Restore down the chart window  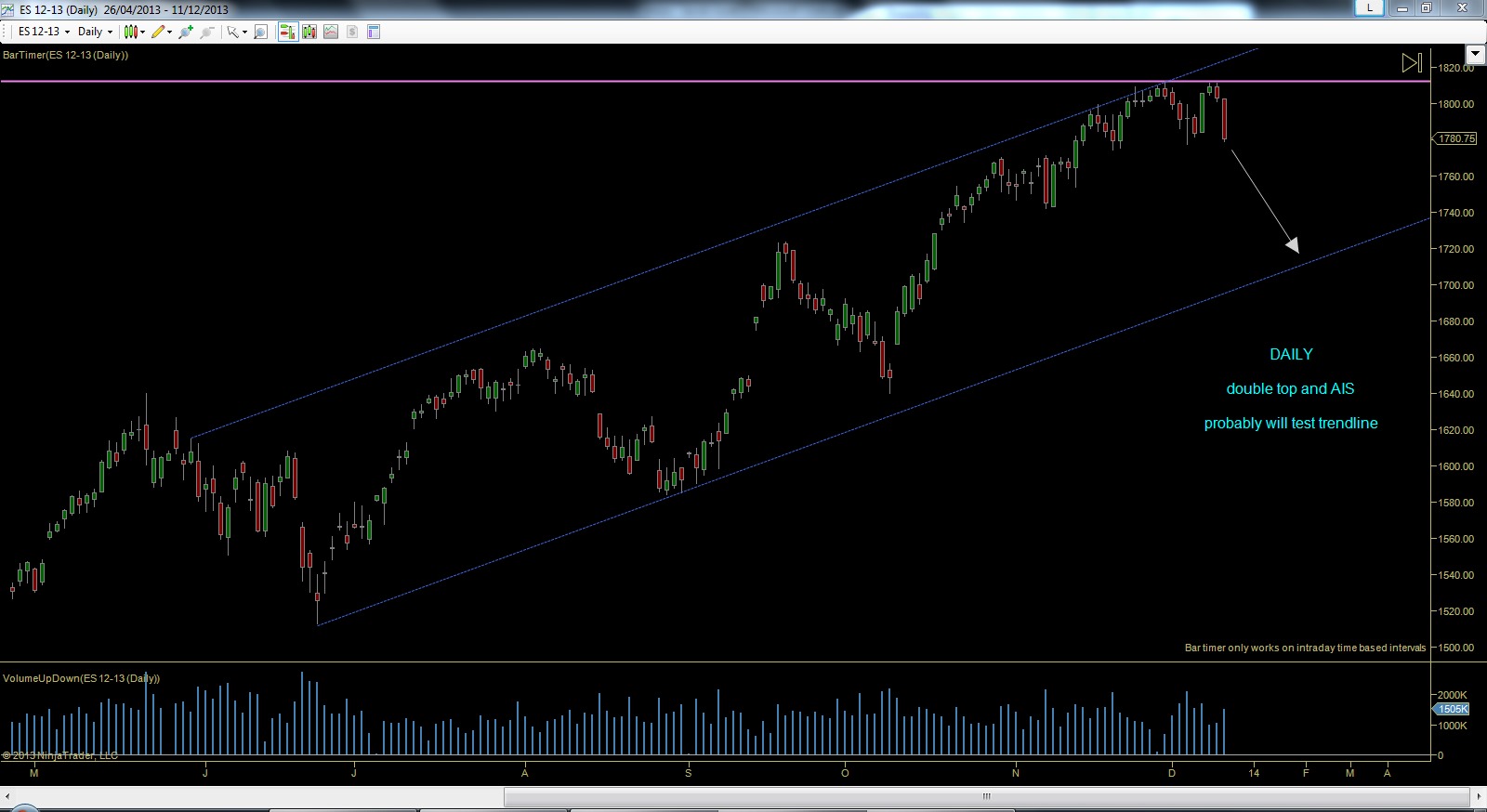[x=1427, y=7]
